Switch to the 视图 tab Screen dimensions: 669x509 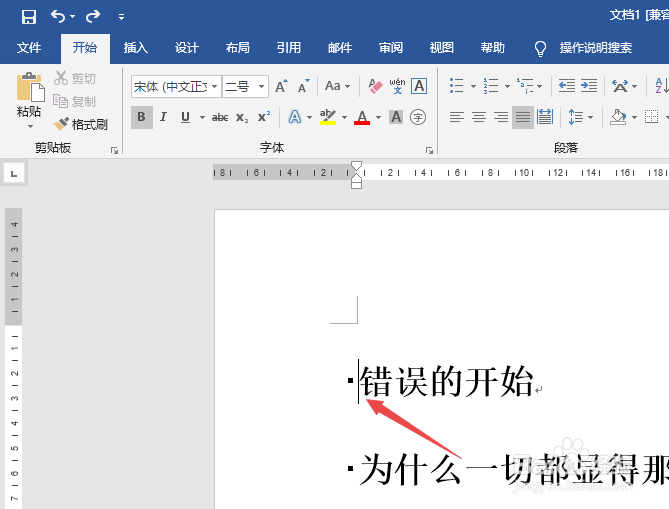click(x=442, y=47)
